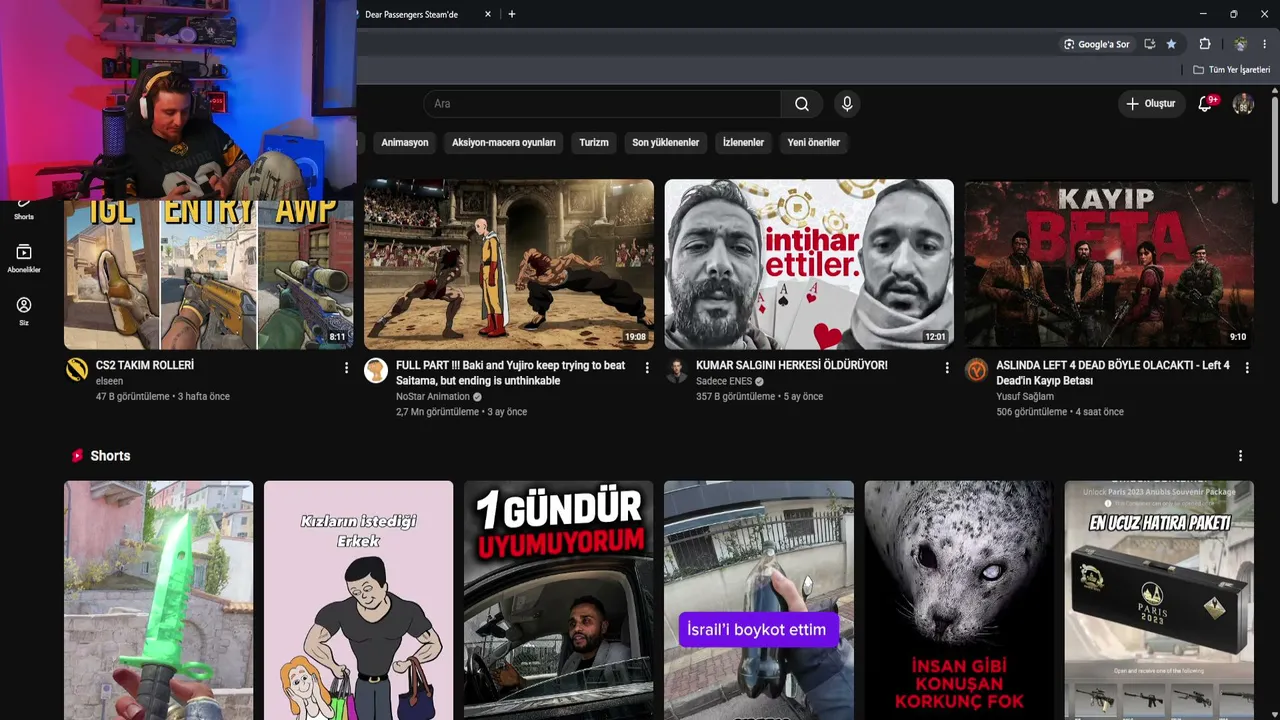Click the FULL PART Baki and Yujiro title
Screen dimensions: 1280x720
tap(511, 373)
